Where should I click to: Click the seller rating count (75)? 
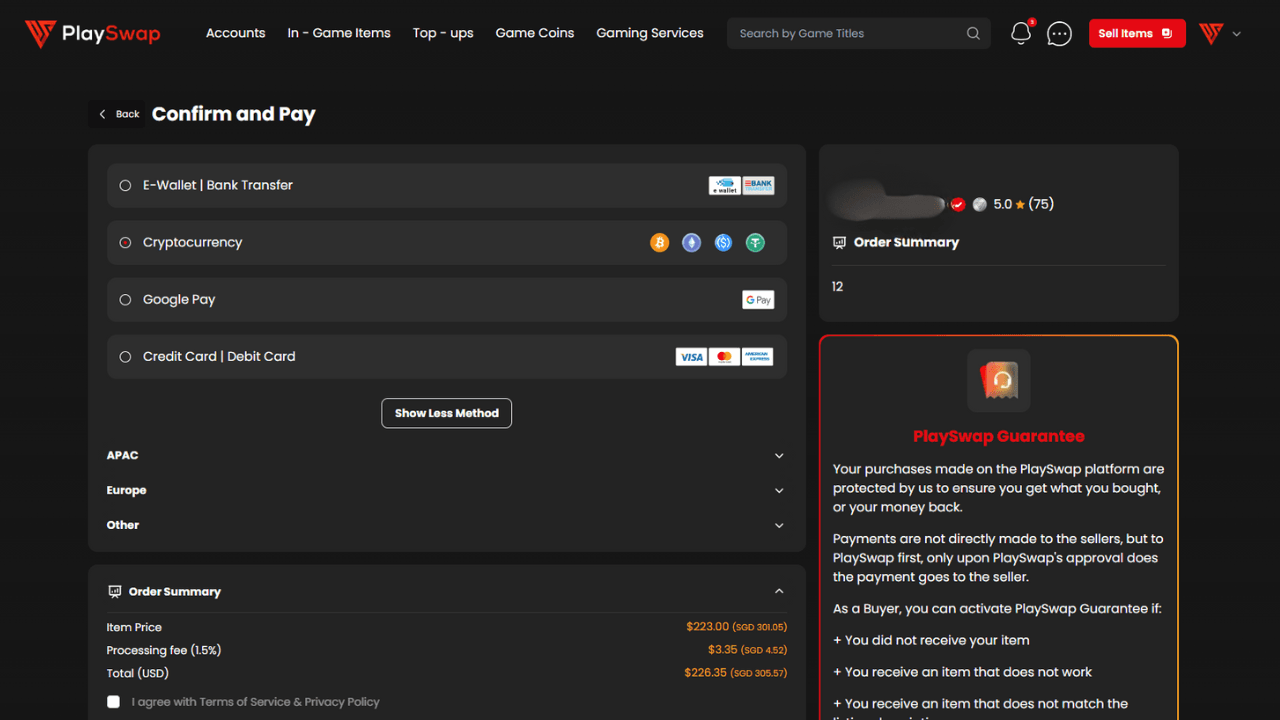tap(1041, 204)
